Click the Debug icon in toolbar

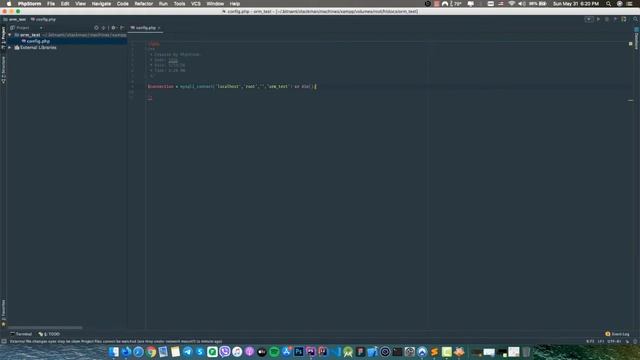tap(607, 19)
